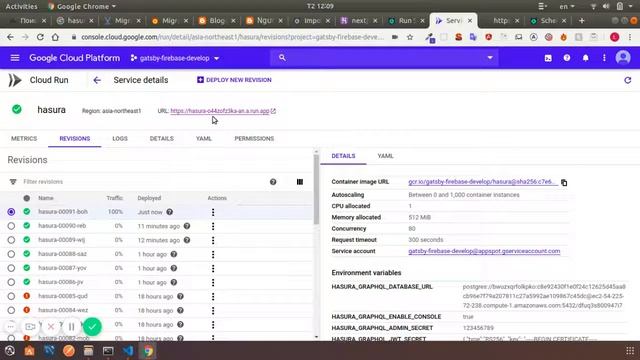Switch to the service YAML tab
Image resolution: width=640 pixels, height=360 pixels.
tap(204, 138)
